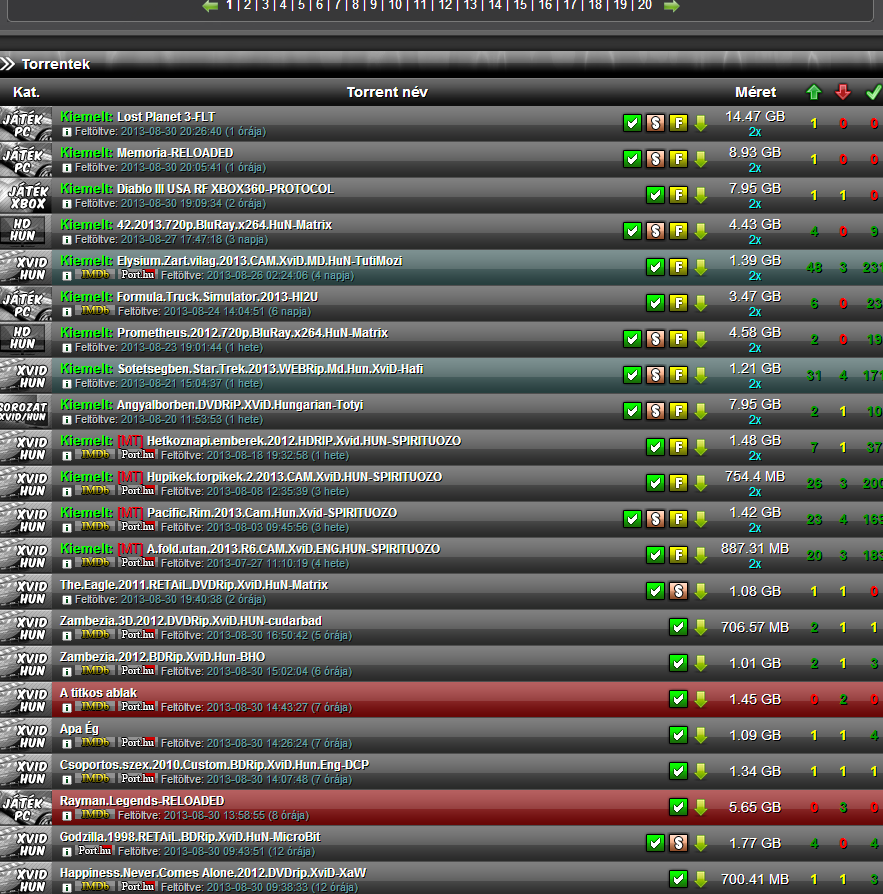
Task: Click the HD HUN category icon beside Prometheus
Action: click(x=24, y=339)
